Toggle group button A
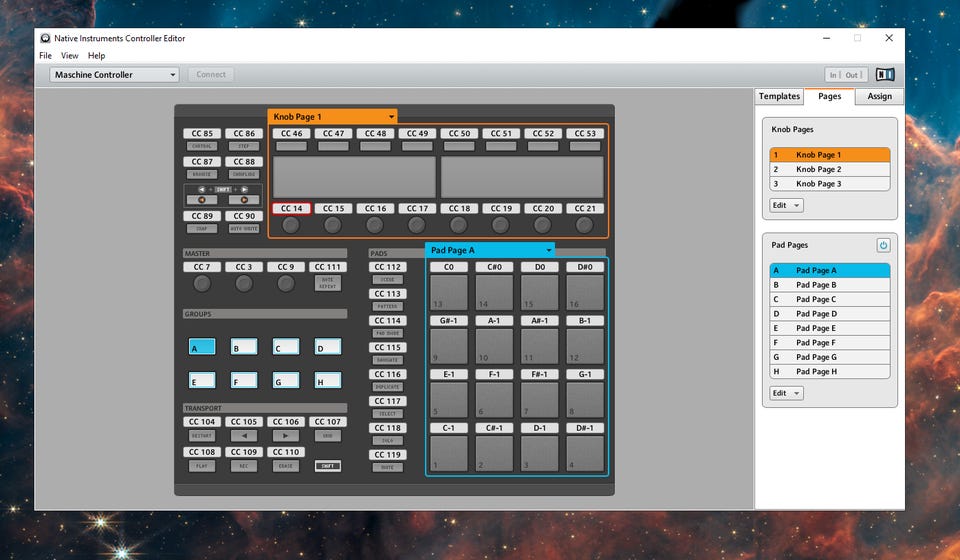Screen dimensions: 960x560 point(202,347)
